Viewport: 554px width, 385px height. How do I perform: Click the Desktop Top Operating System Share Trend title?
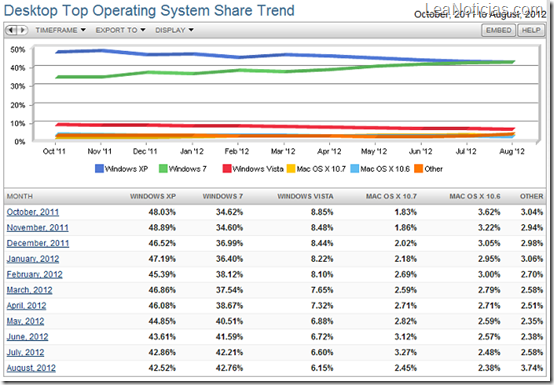click(x=149, y=10)
